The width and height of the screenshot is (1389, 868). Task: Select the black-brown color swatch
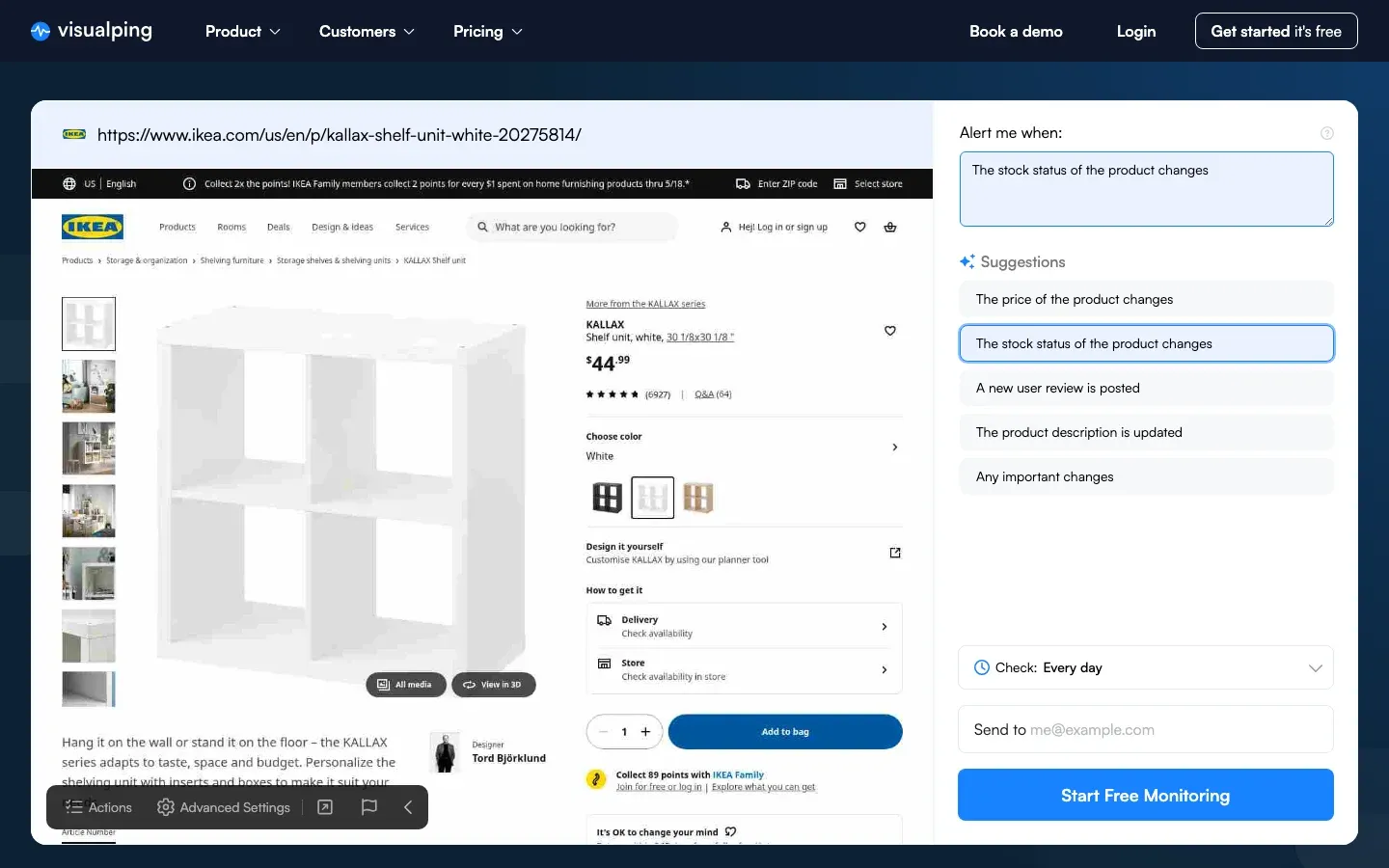pos(608,498)
